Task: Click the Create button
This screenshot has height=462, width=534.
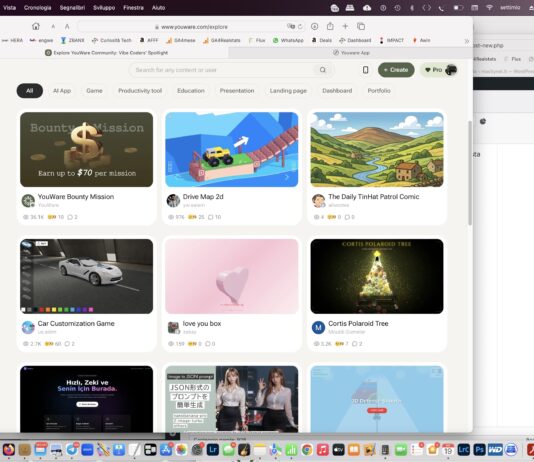Action: point(396,70)
